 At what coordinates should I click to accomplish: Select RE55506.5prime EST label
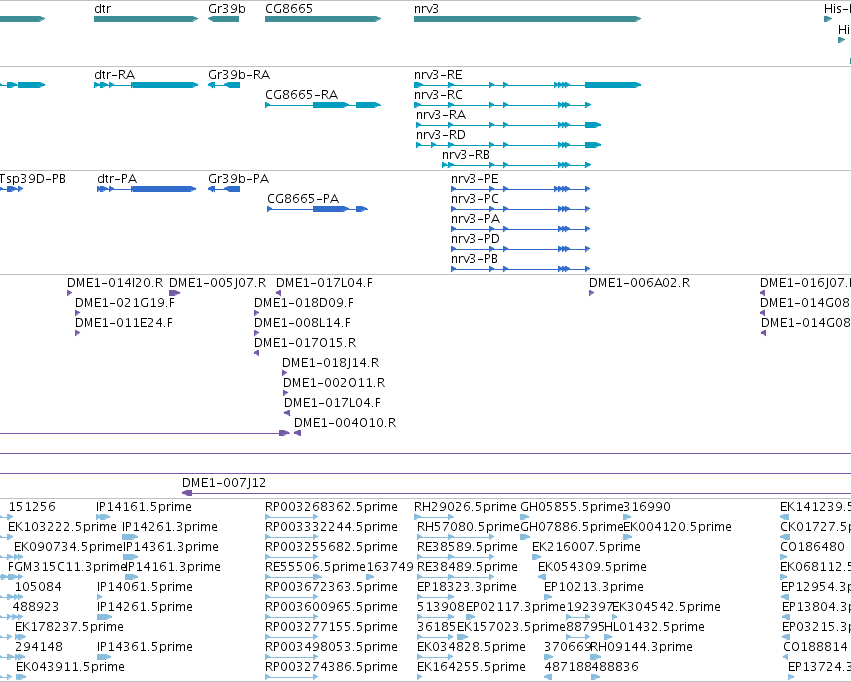[x=315, y=568]
